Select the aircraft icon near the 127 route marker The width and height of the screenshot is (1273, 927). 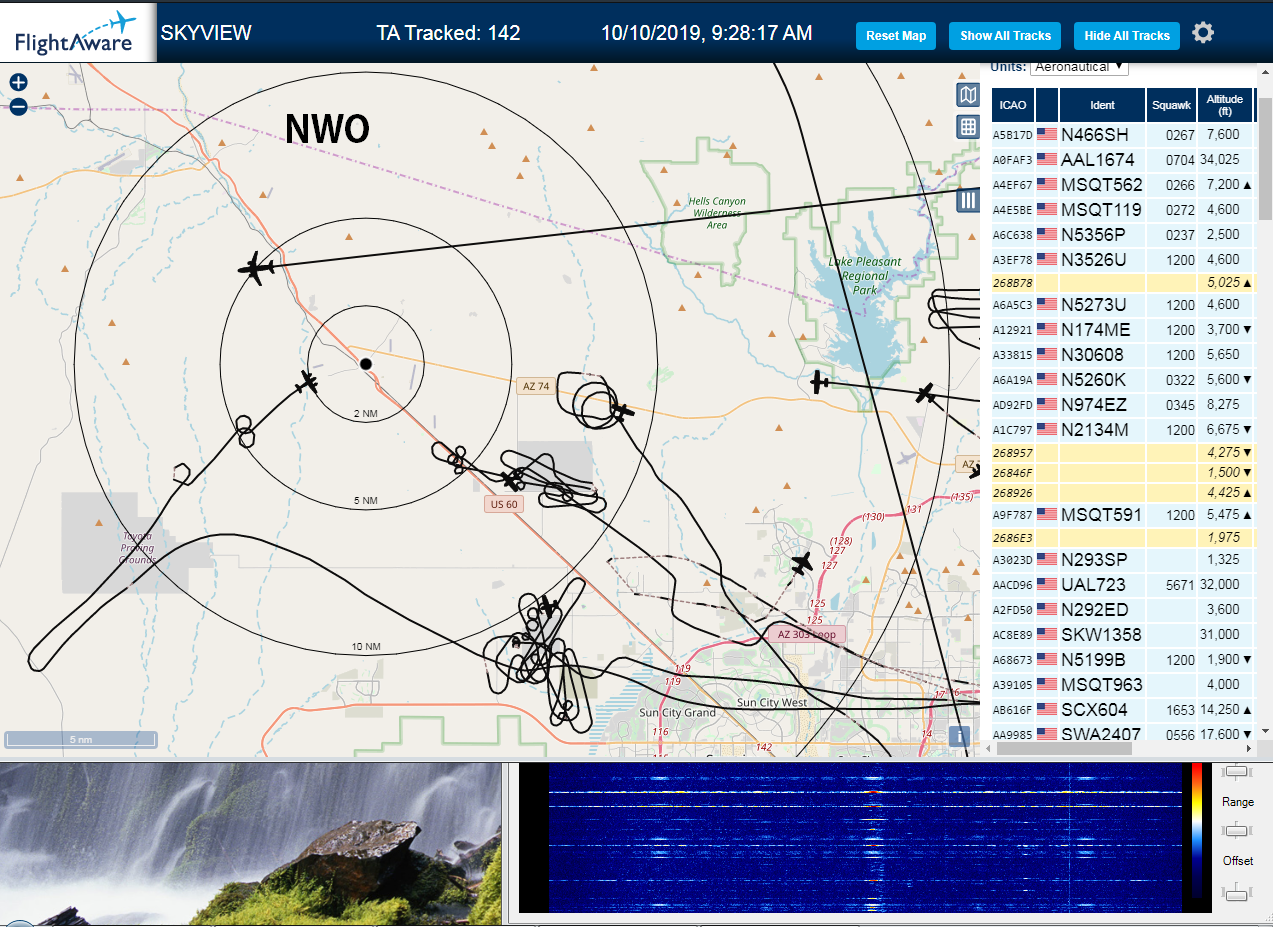pos(801,563)
